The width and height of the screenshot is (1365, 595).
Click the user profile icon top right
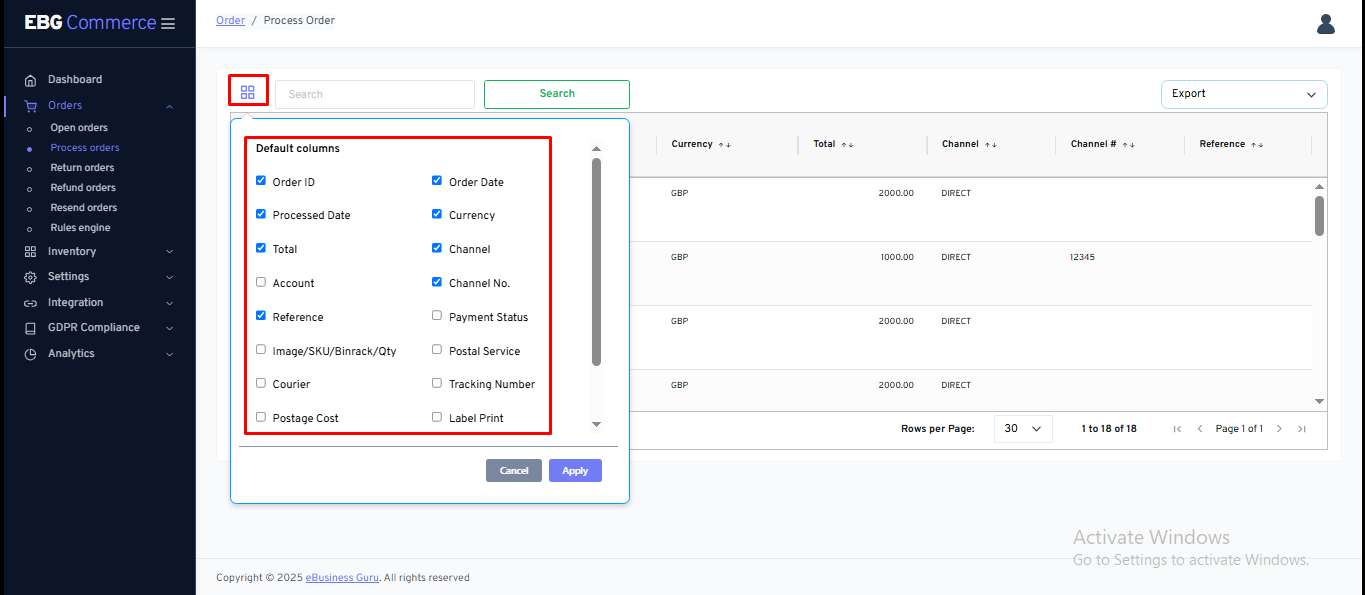click(1325, 23)
